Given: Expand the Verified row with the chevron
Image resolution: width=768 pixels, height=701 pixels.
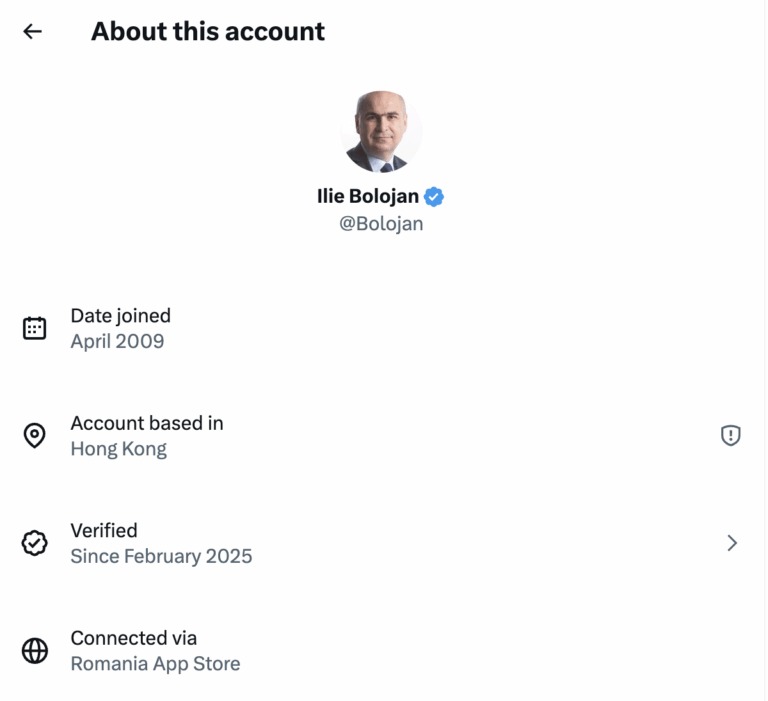Looking at the screenshot, I should 732,543.
